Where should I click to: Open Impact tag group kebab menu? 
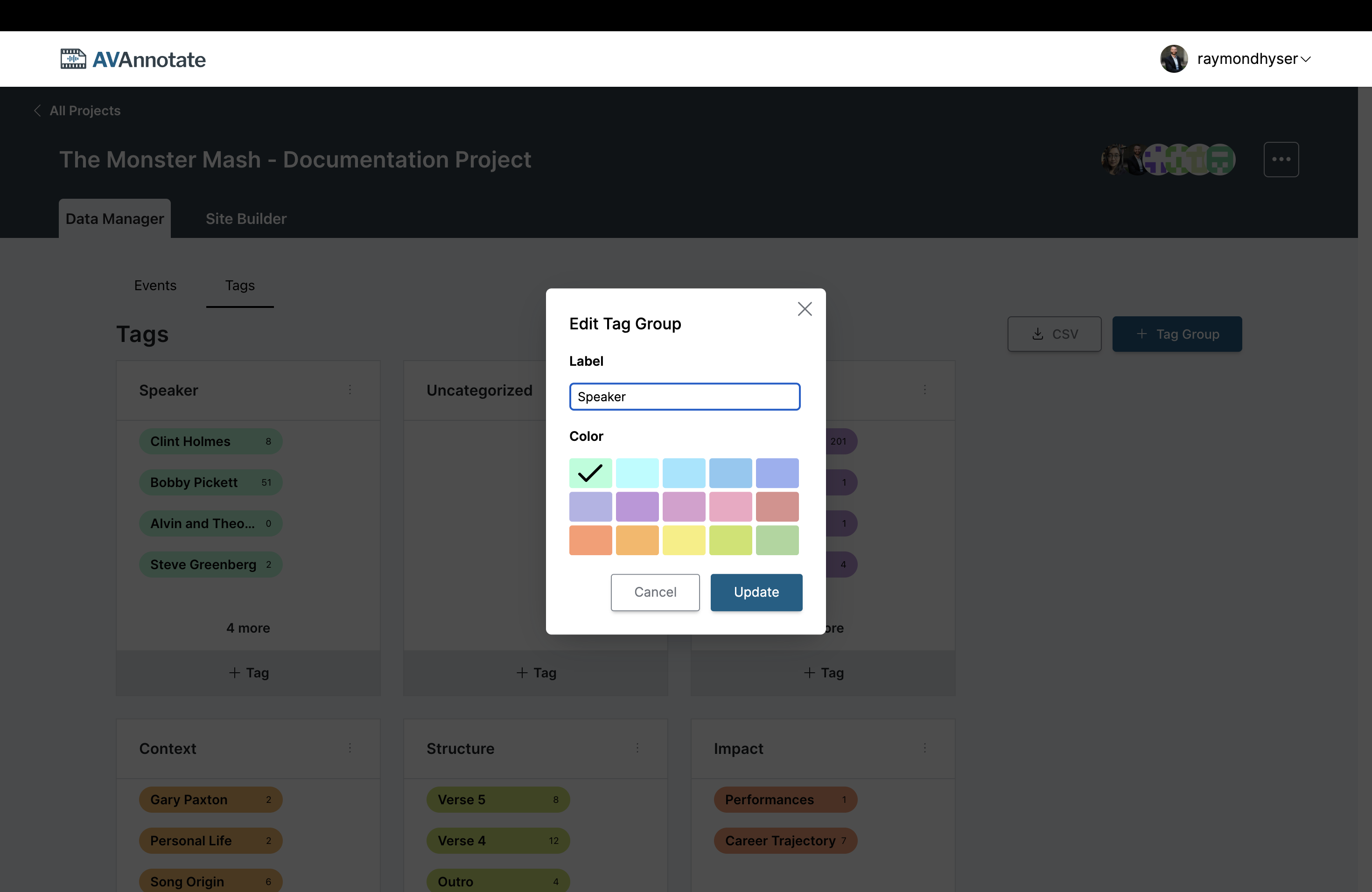click(x=924, y=748)
